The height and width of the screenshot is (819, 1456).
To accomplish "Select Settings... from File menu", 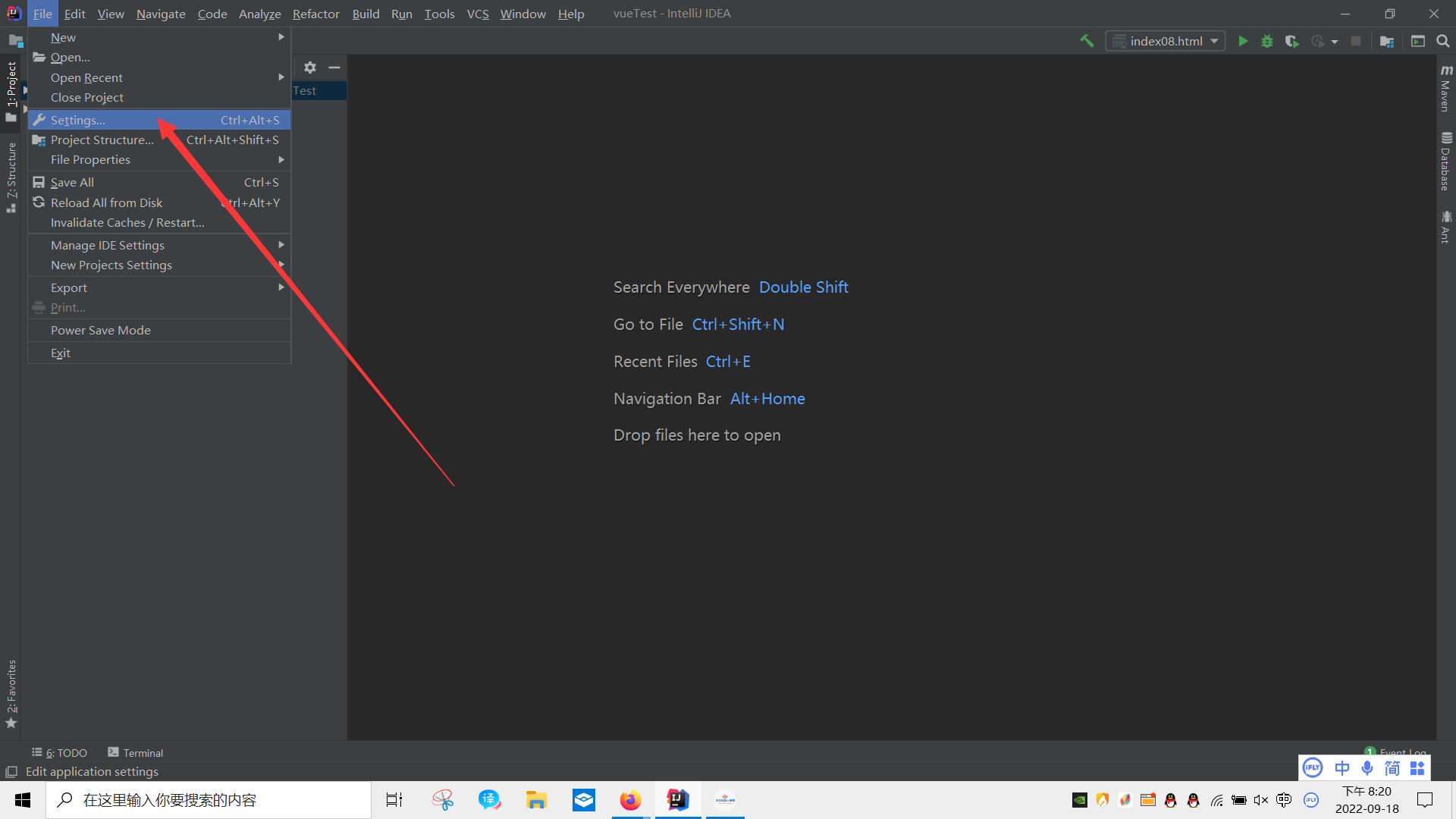I will pyautogui.click(x=78, y=121).
